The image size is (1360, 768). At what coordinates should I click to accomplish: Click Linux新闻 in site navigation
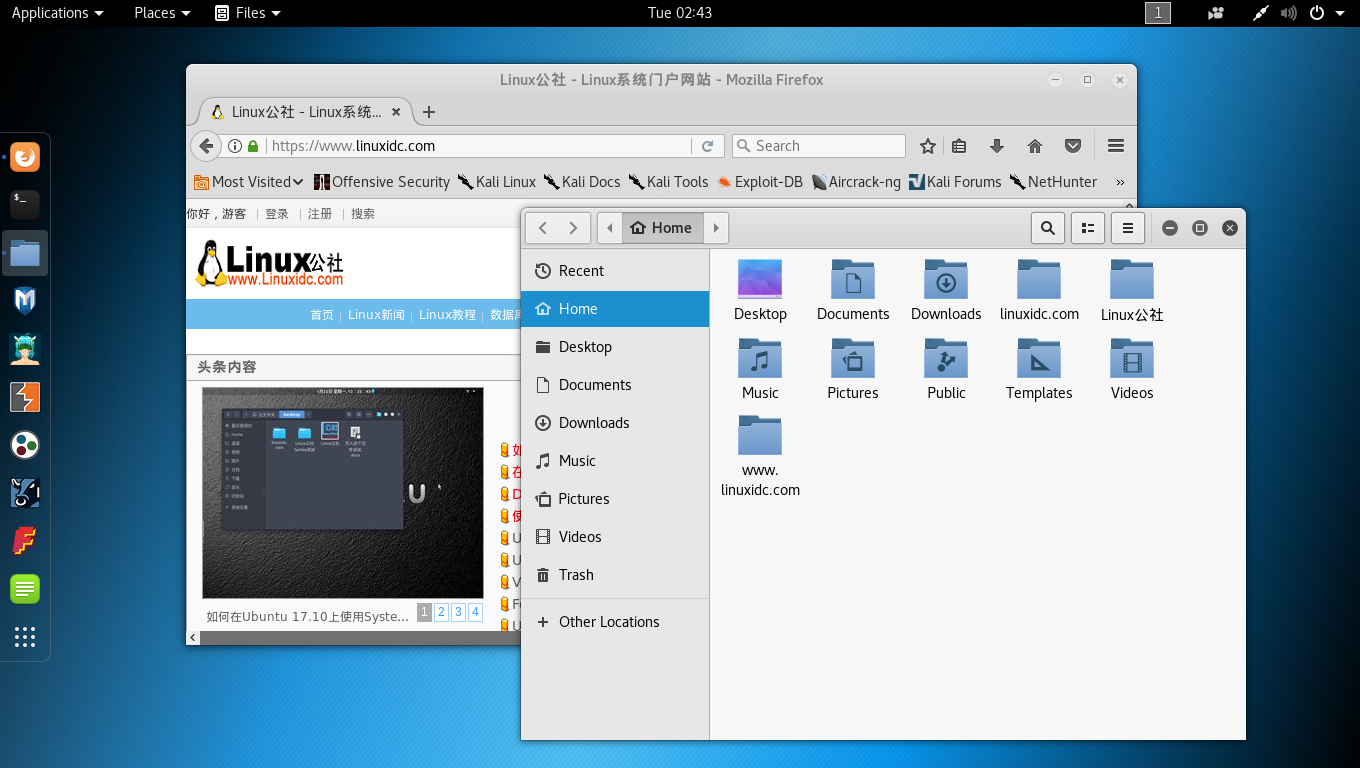[376, 314]
